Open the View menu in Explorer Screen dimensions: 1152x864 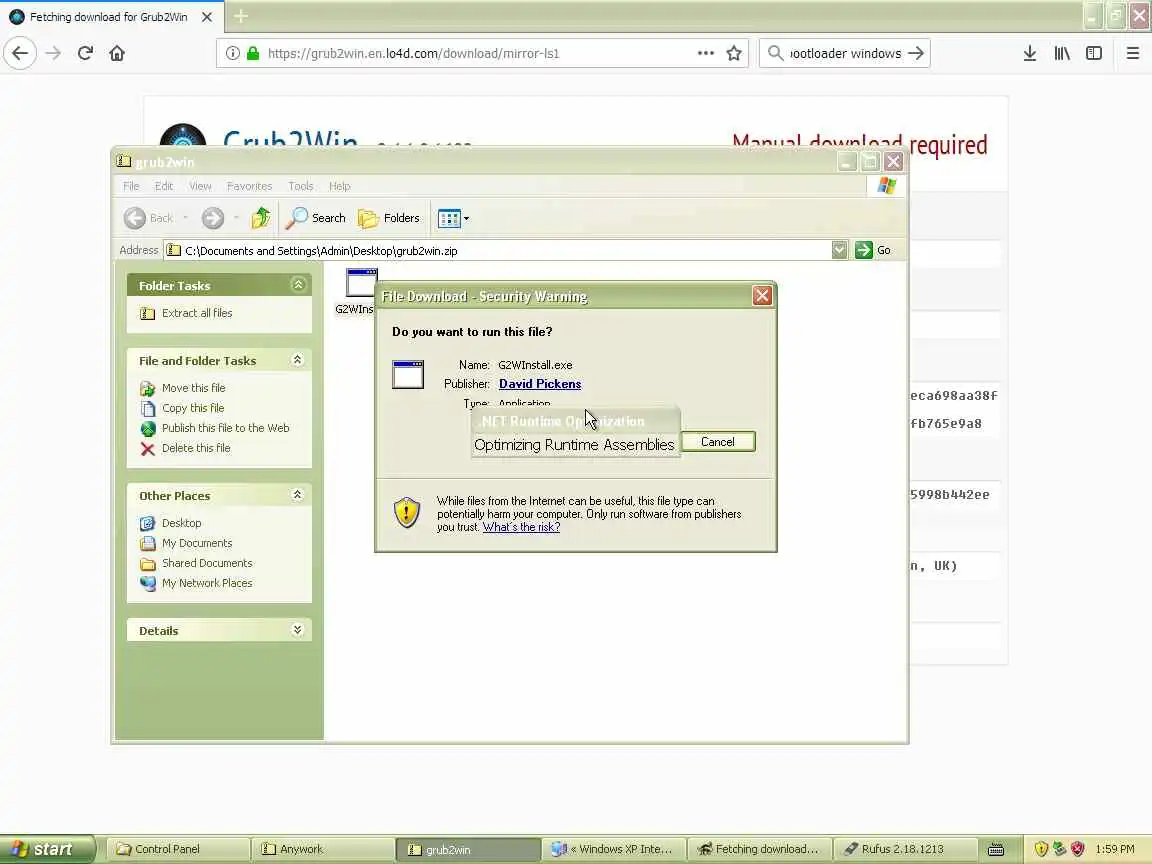click(200, 186)
